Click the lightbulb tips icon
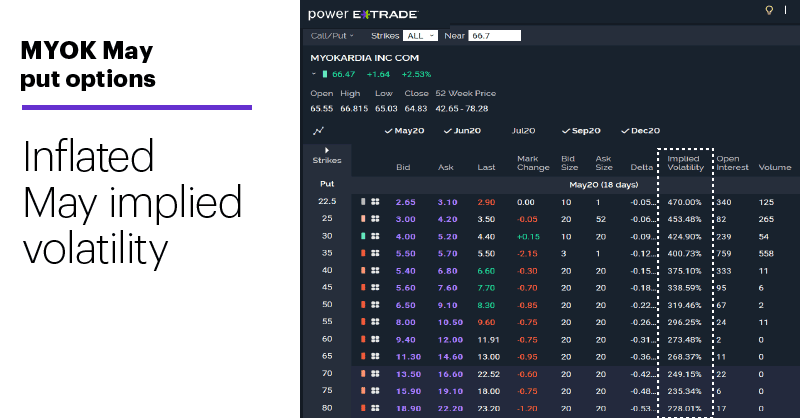This screenshot has height=418, width=800. coord(769,10)
